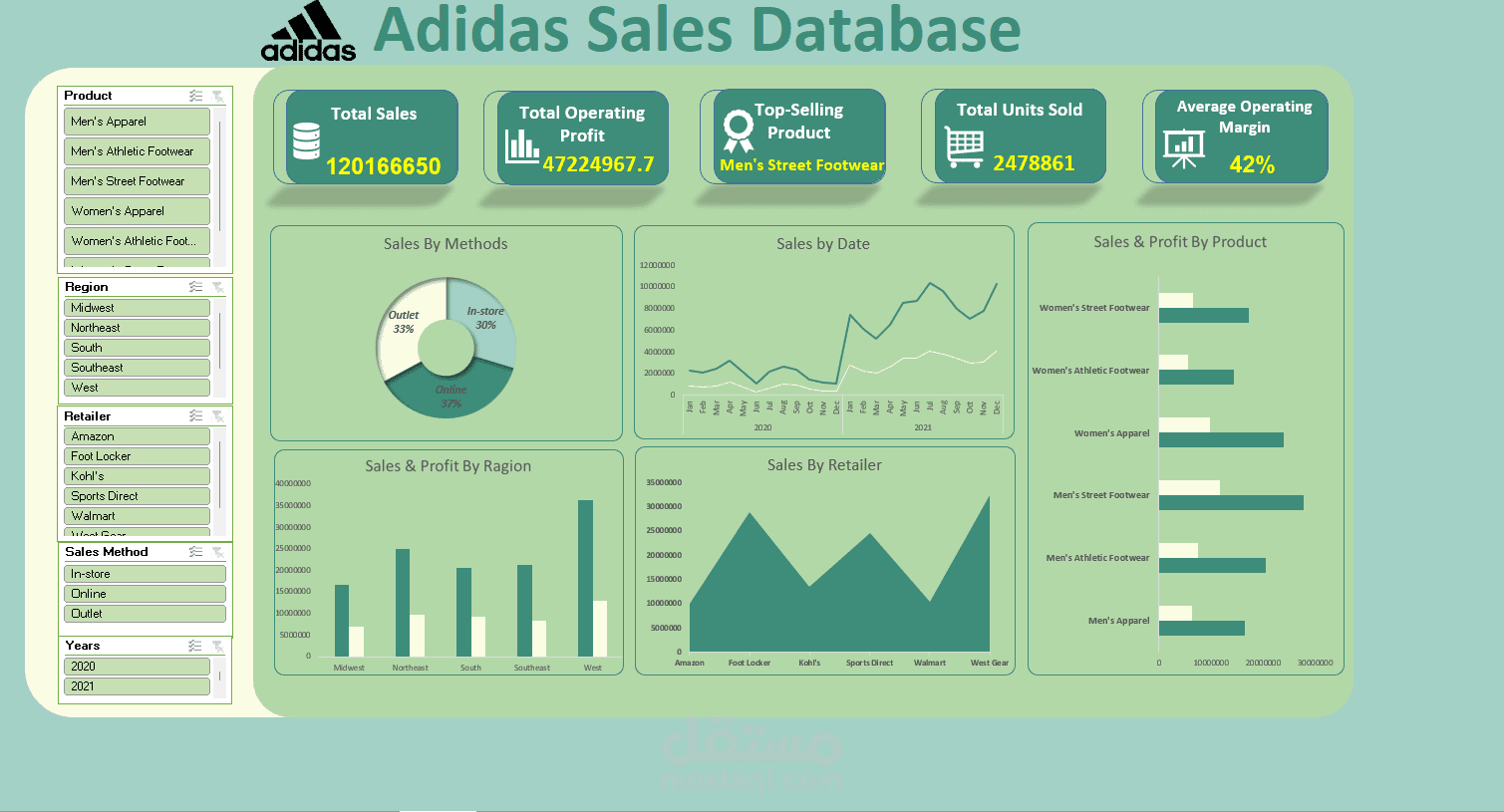Image resolution: width=1504 pixels, height=812 pixels.
Task: Filter by Amazon retailer
Action: pyautogui.click(x=137, y=436)
